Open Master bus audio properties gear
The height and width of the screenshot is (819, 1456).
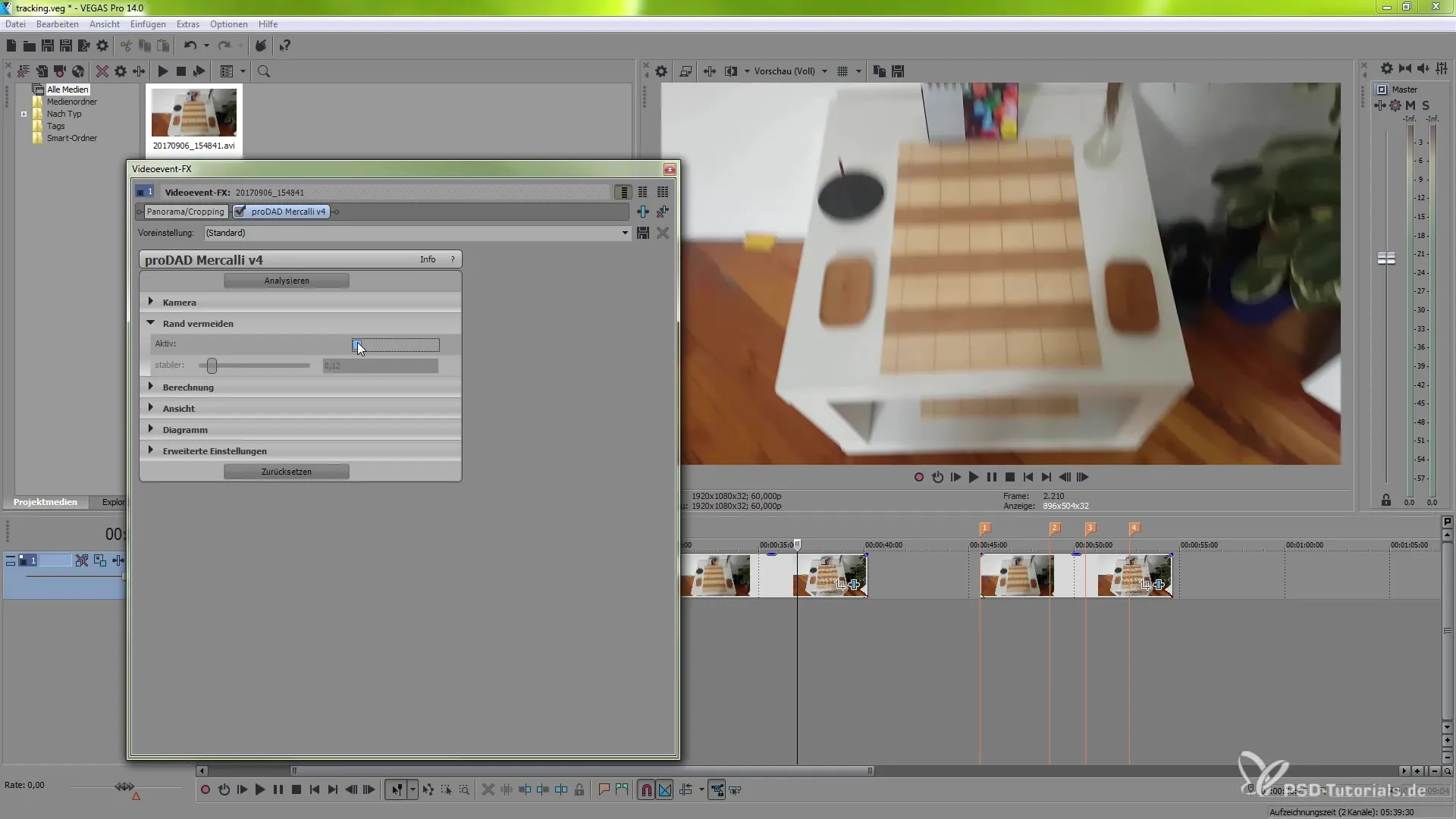click(1386, 68)
